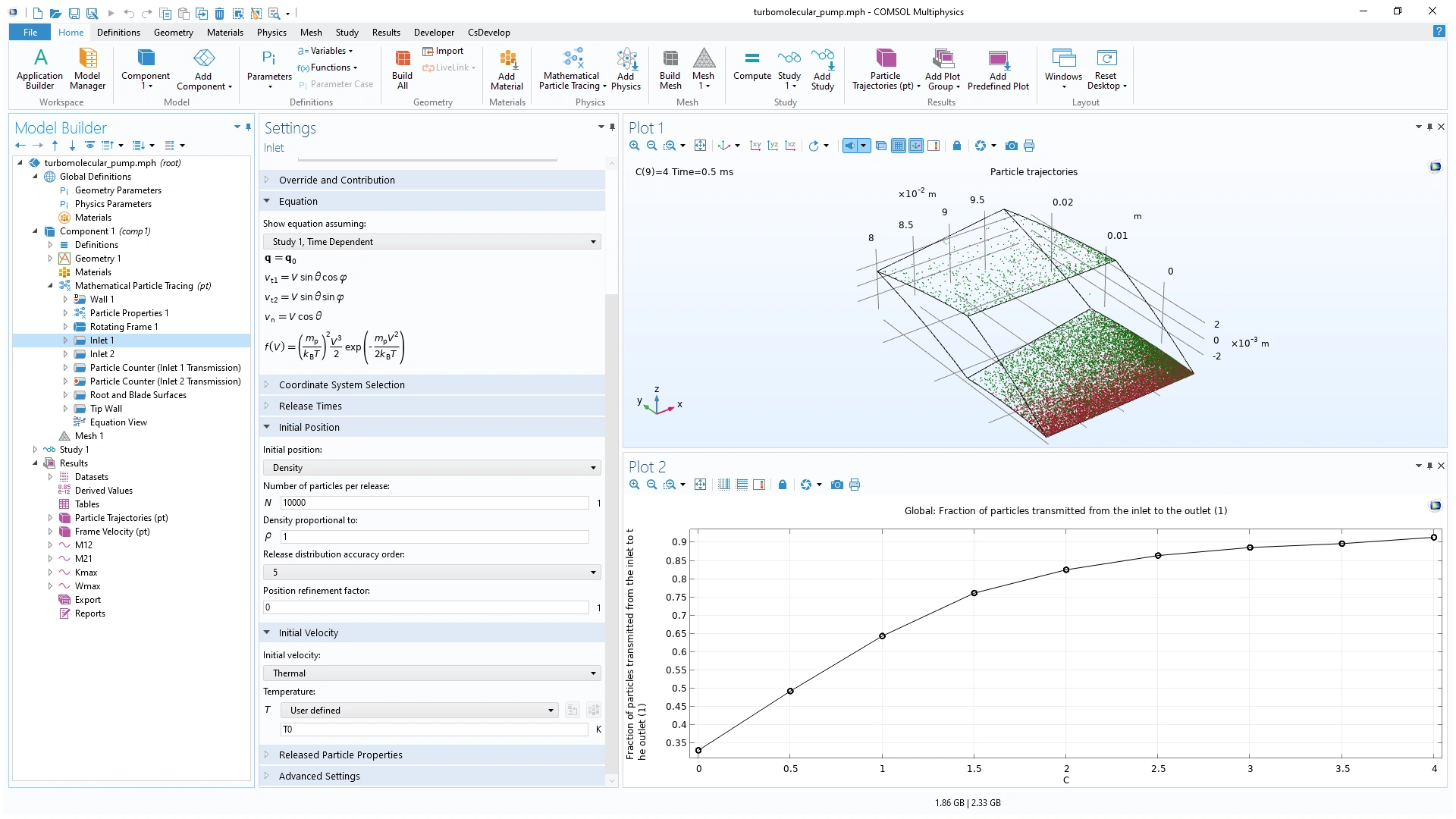Switch Plot 1 to xy view
This screenshot has width=1456, height=819.
[x=755, y=146]
